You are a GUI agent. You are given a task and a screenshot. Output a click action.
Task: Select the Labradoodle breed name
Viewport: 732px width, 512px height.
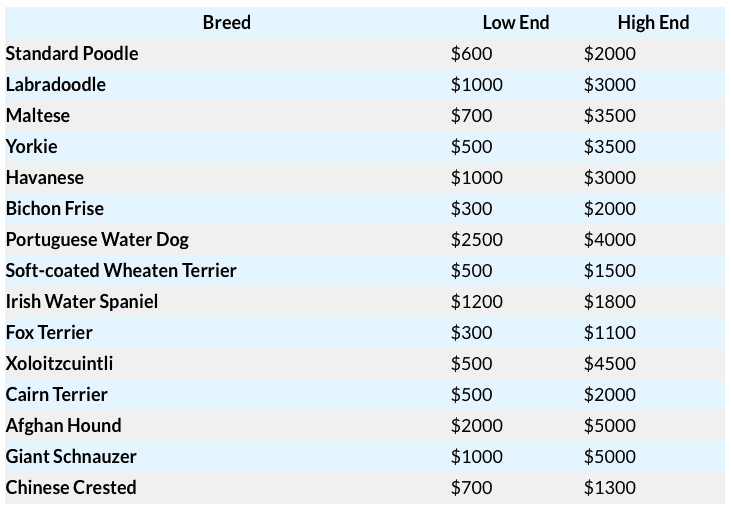tap(56, 84)
